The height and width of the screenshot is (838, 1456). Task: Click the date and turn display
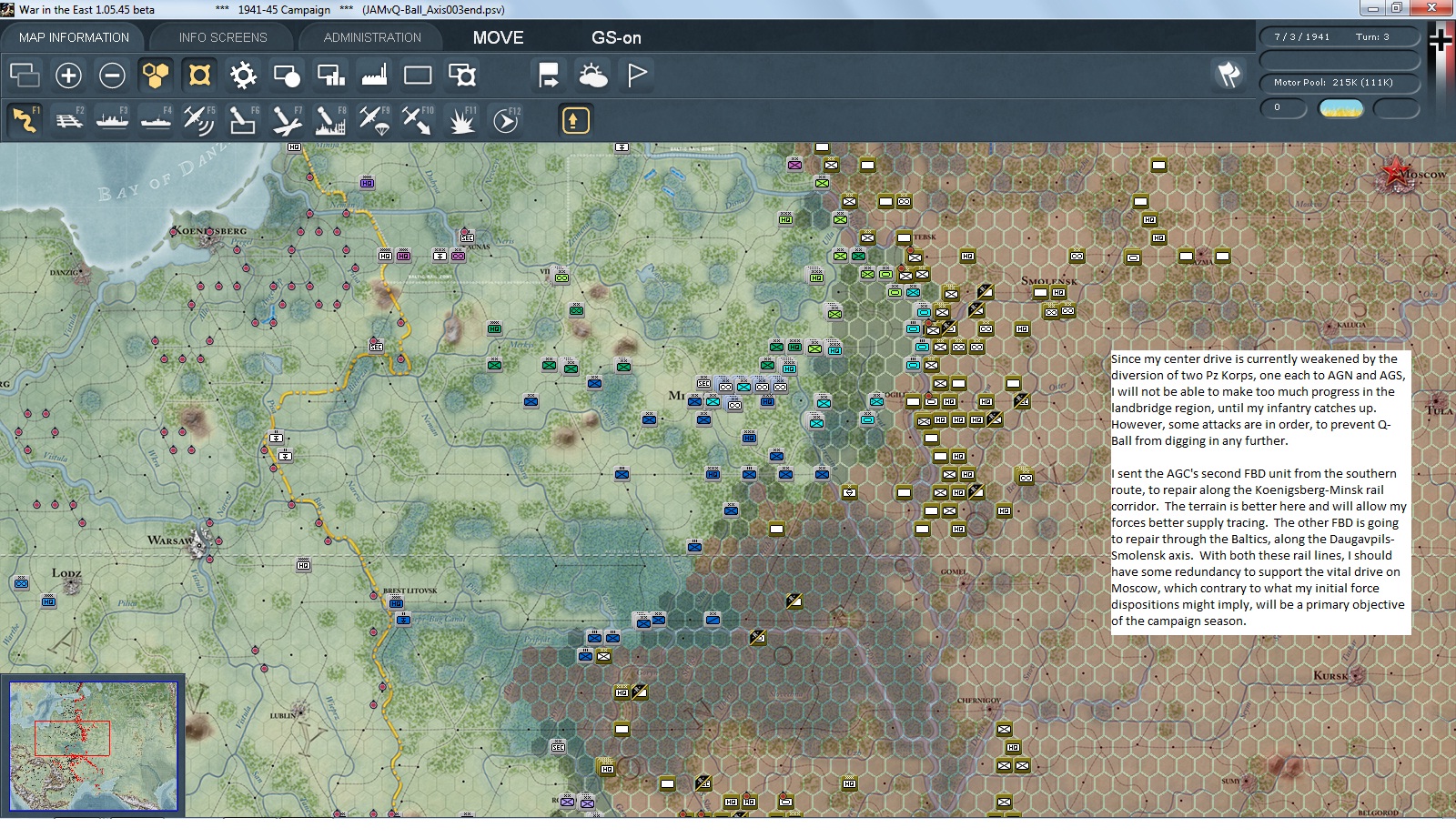[1339, 36]
